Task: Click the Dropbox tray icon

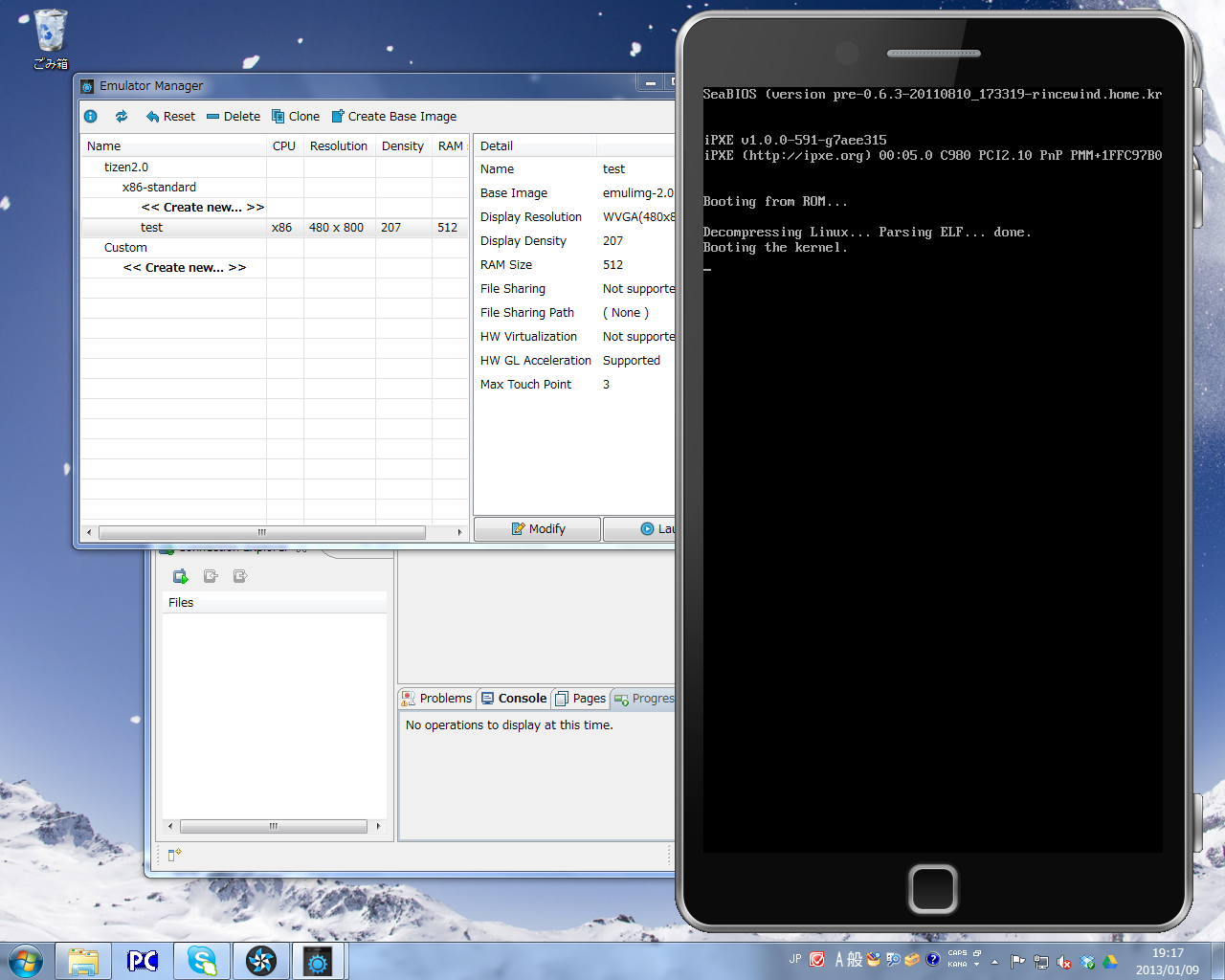Action: tap(1087, 962)
